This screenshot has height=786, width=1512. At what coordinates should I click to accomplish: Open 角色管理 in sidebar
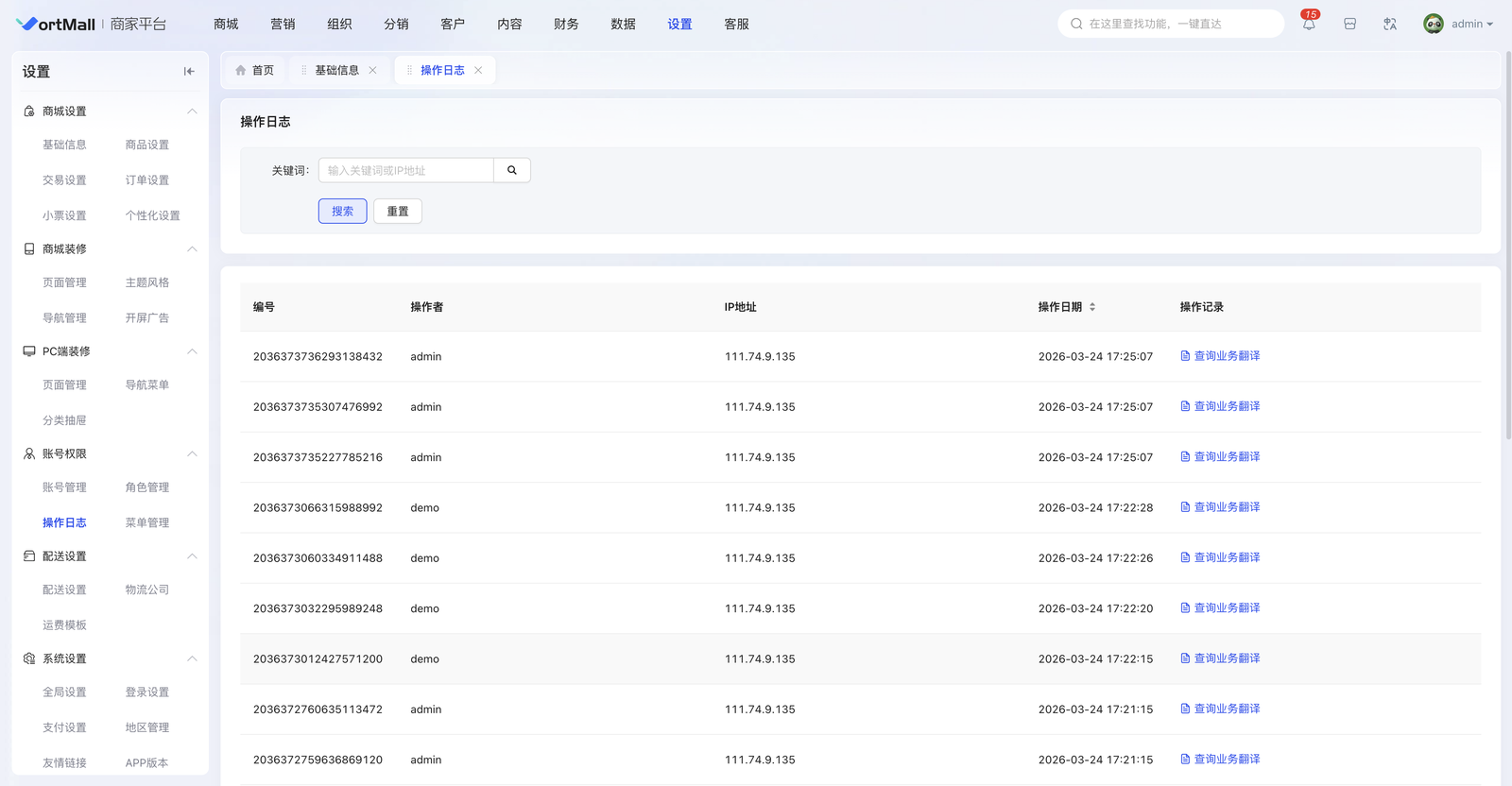(x=147, y=487)
